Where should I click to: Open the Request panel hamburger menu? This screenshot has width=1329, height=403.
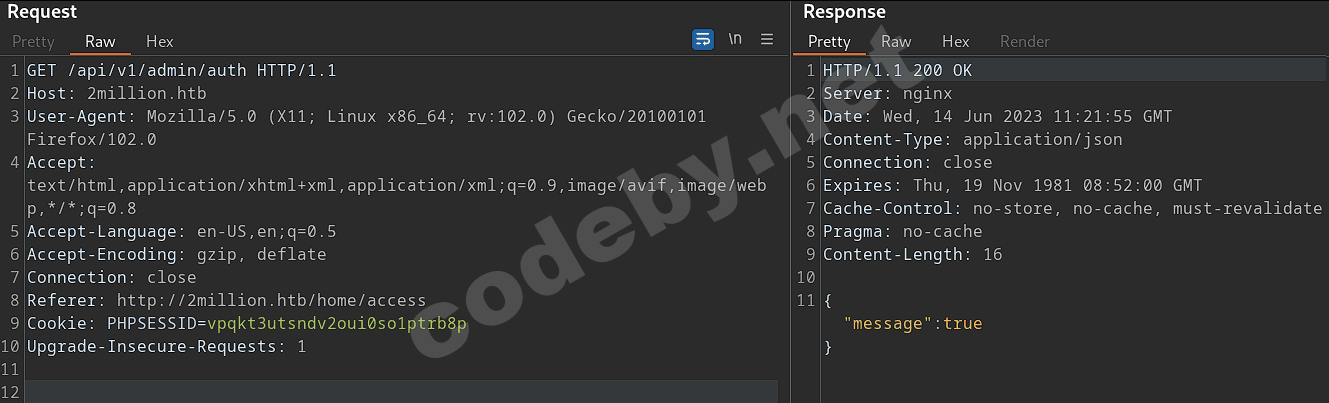(x=767, y=40)
